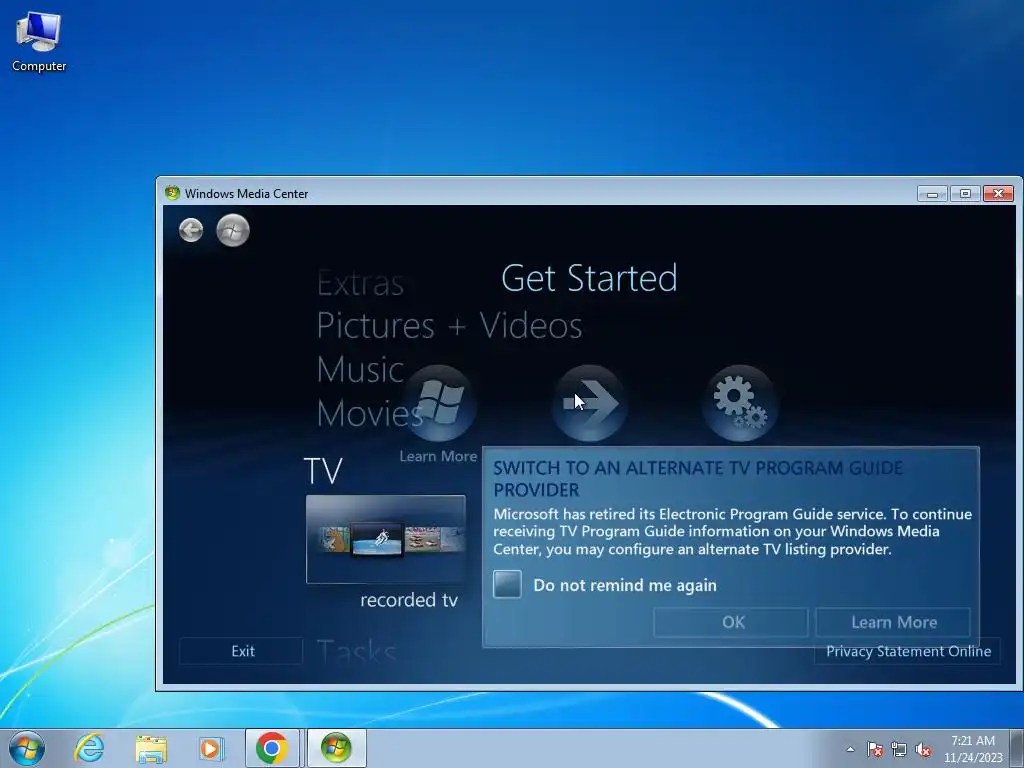Open Windows Explorer from taskbar

click(x=151, y=748)
